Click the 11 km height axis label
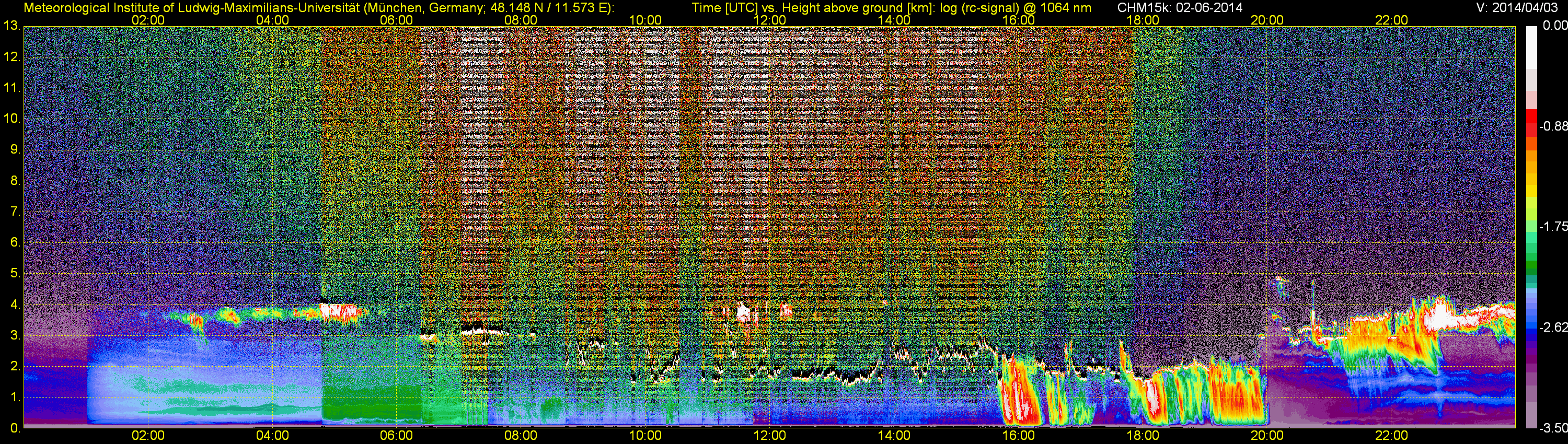This screenshot has width=1568, height=444. coord(11,88)
